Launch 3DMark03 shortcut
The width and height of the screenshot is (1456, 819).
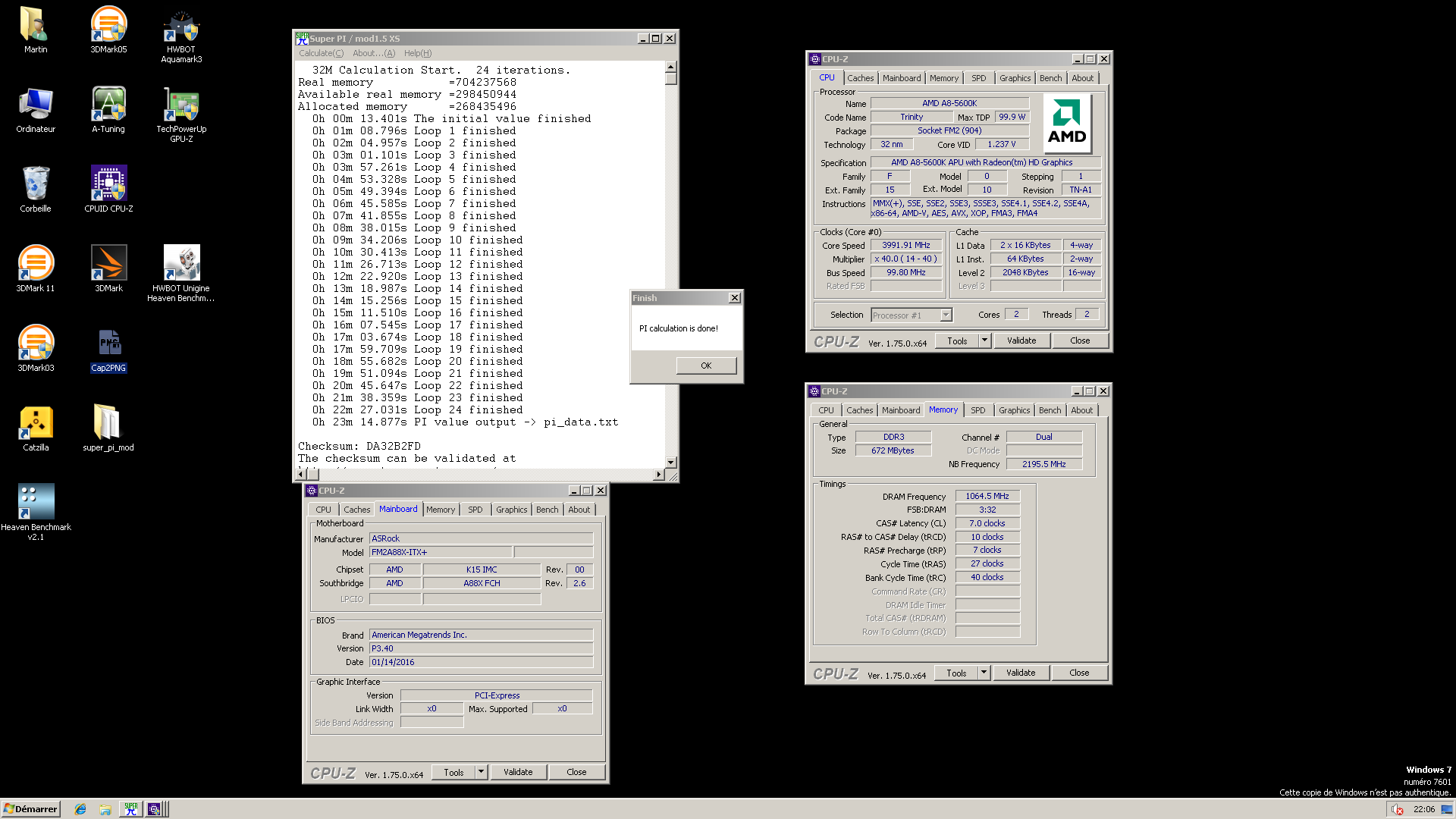tap(36, 349)
